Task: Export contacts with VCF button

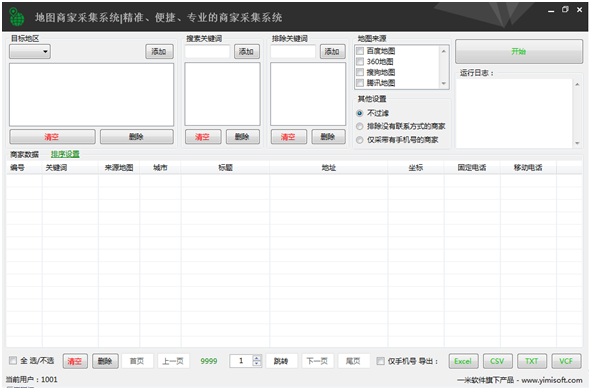Action: [566, 361]
